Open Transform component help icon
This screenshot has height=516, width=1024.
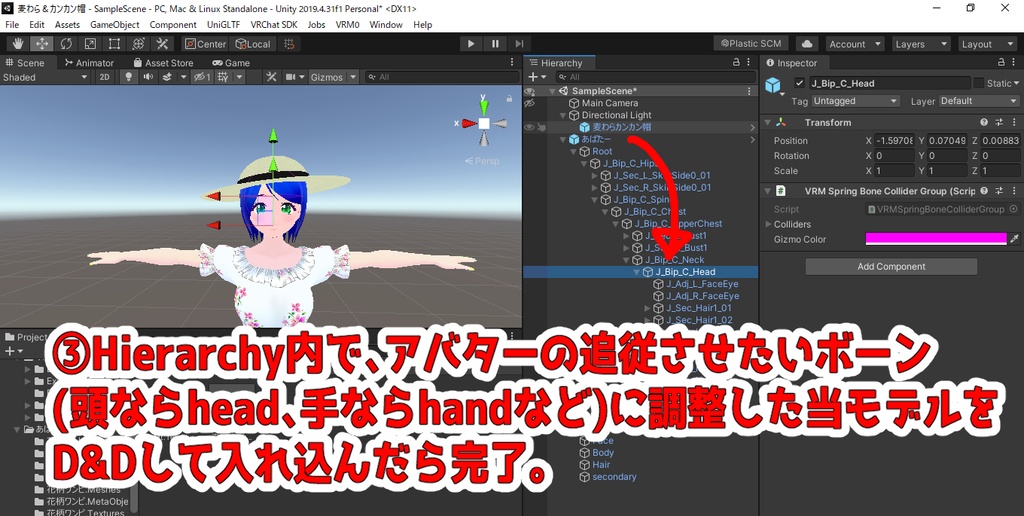(984, 122)
